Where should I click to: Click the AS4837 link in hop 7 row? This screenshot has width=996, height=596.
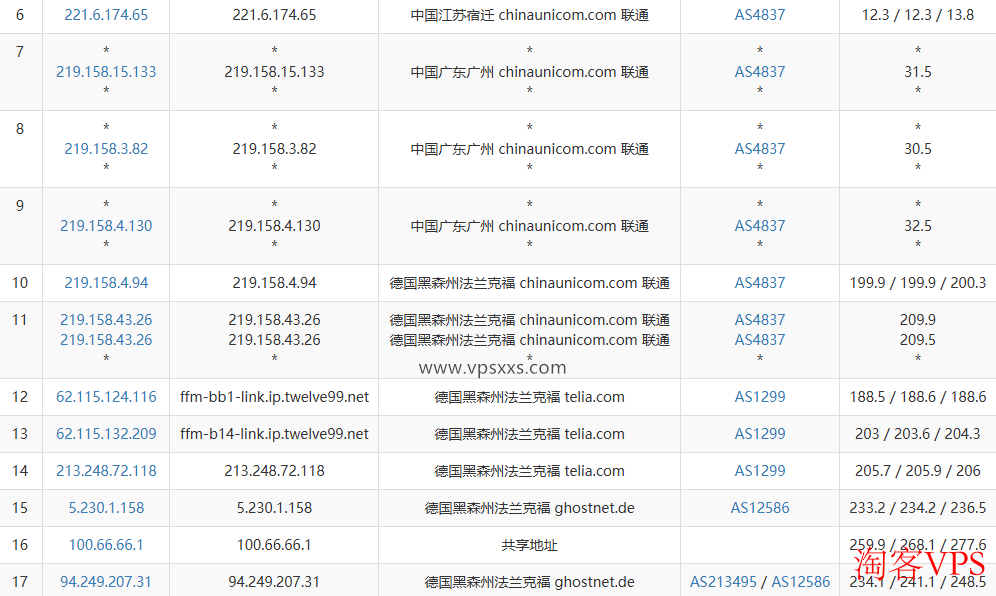pos(760,72)
